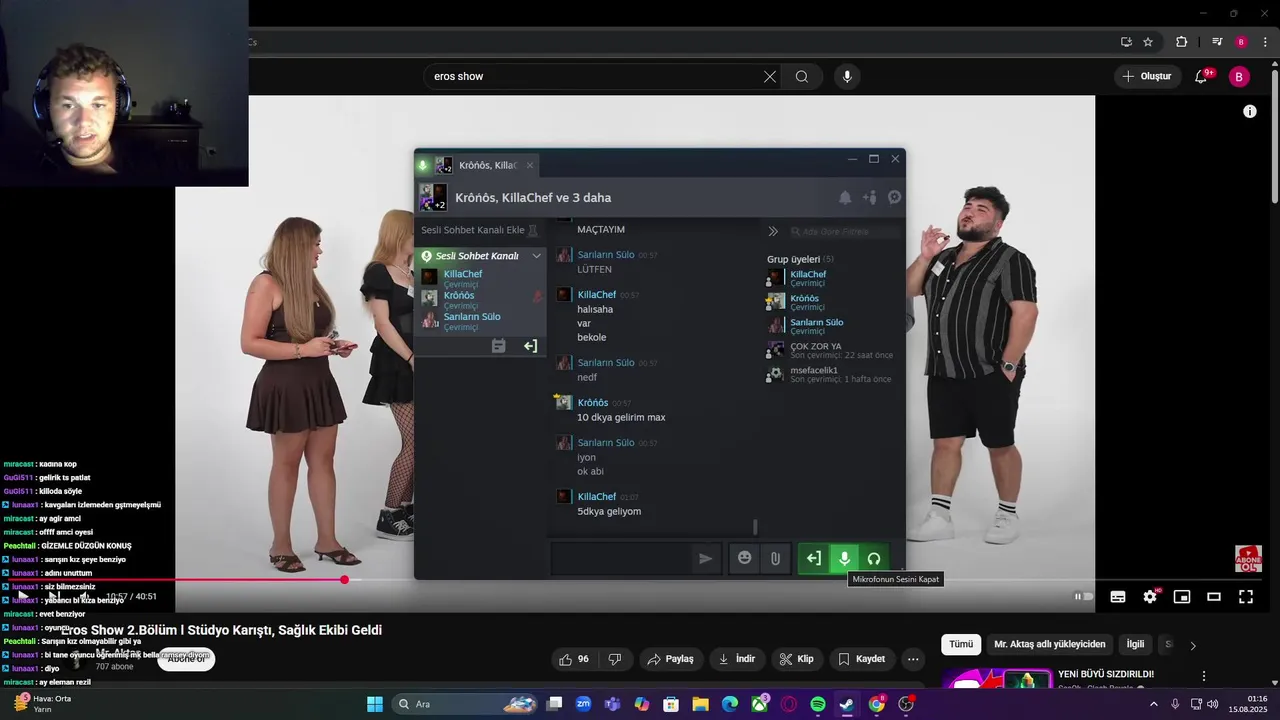Open group chat notification bell settings
This screenshot has height=720, width=1280.
(845, 197)
